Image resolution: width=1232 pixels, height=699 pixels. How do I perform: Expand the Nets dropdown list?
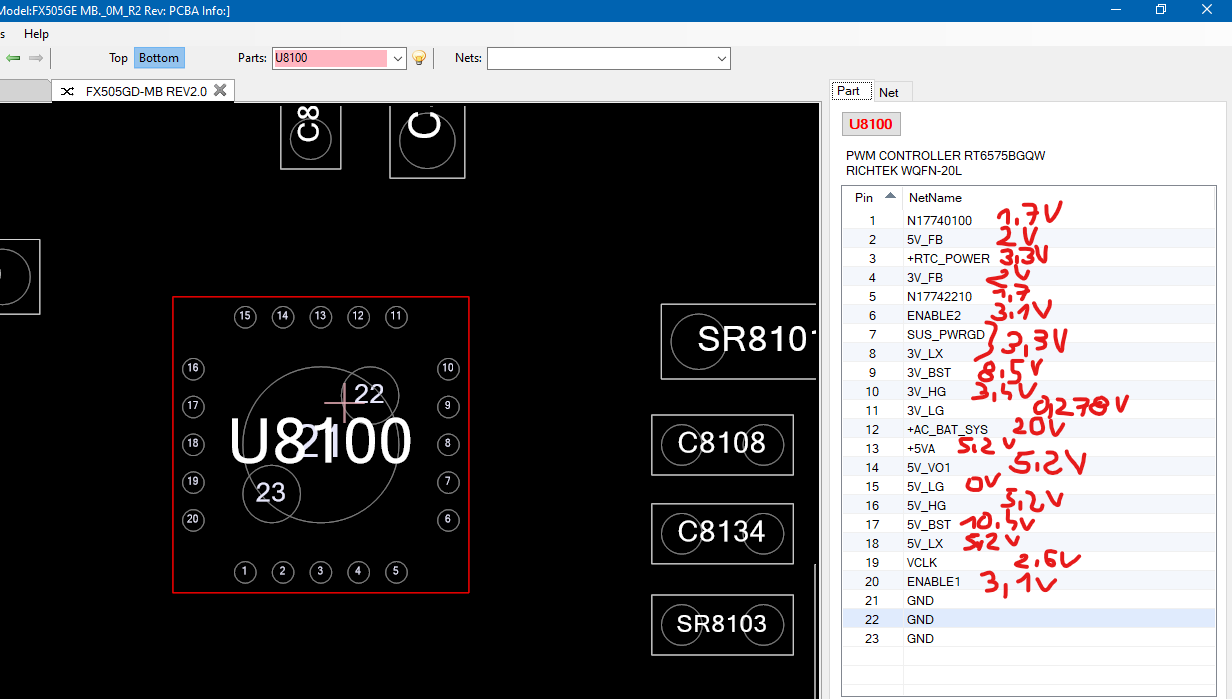point(722,58)
